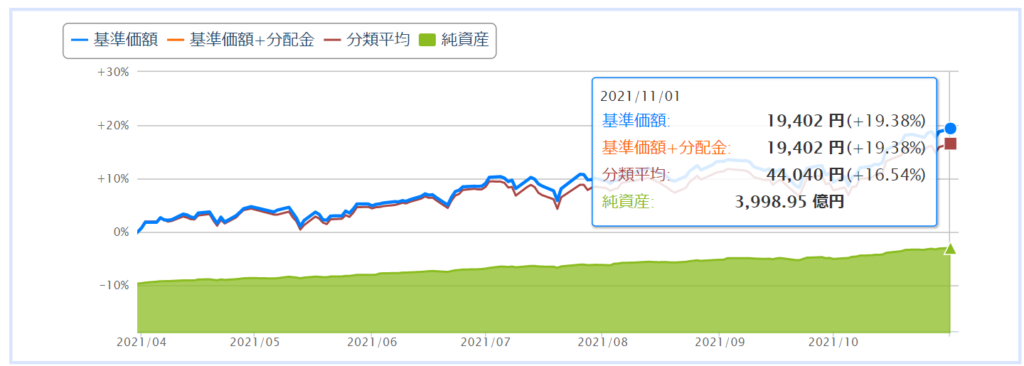Select the 2021/07 x-axis label
The width and height of the screenshot is (1024, 366).
[482, 341]
